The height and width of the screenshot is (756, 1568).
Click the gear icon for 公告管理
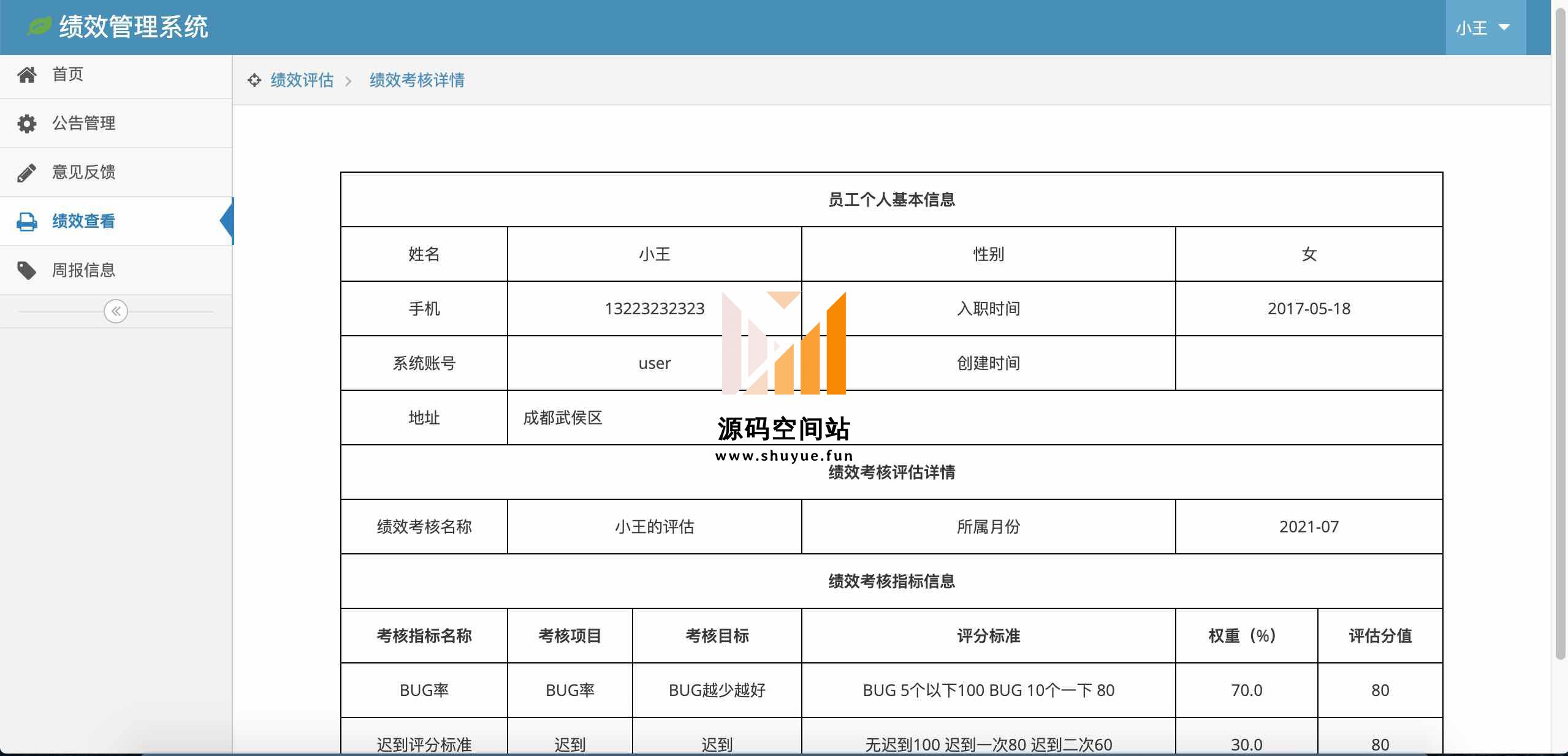tap(26, 124)
